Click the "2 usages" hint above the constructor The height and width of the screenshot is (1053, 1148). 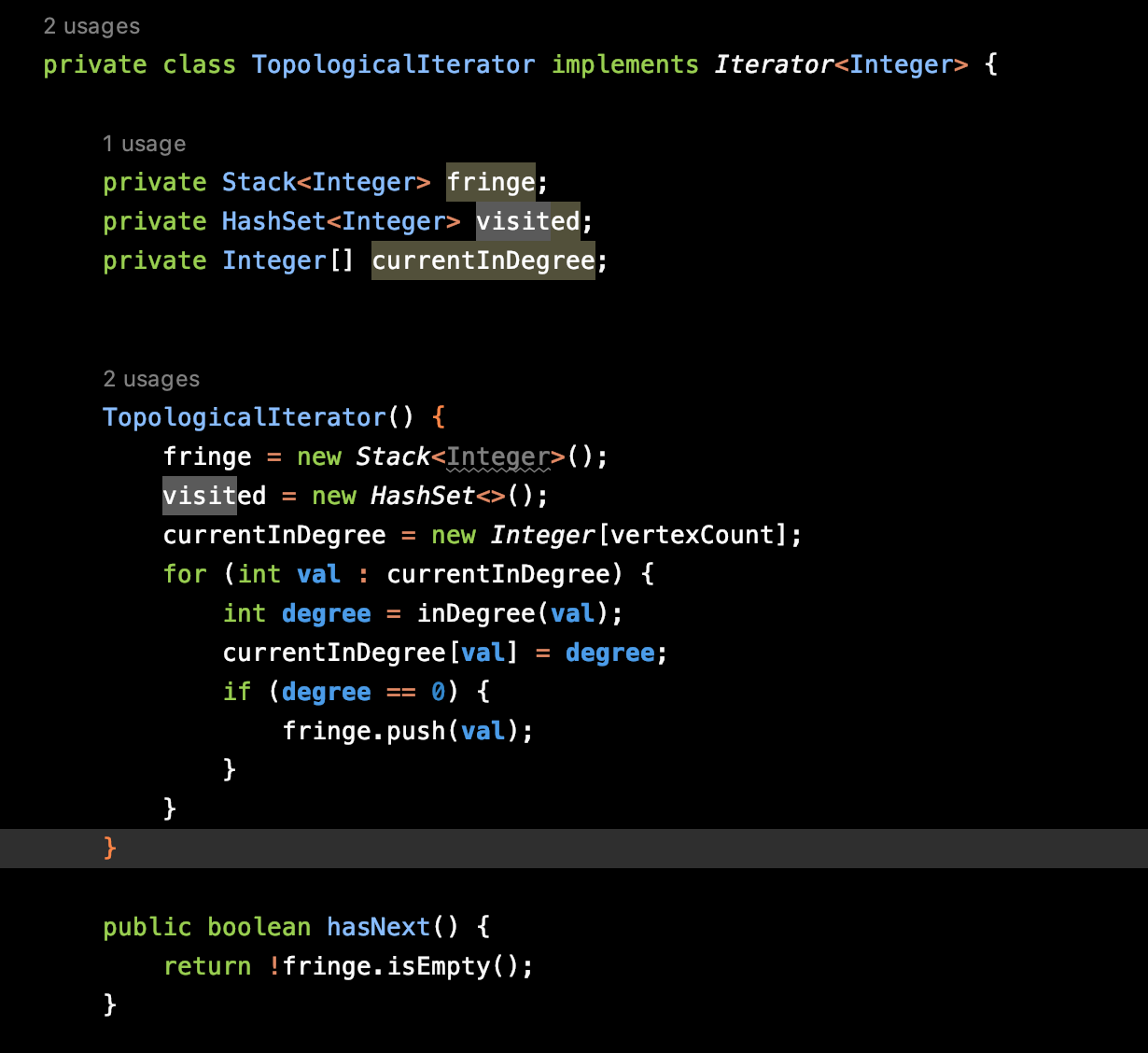click(151, 379)
